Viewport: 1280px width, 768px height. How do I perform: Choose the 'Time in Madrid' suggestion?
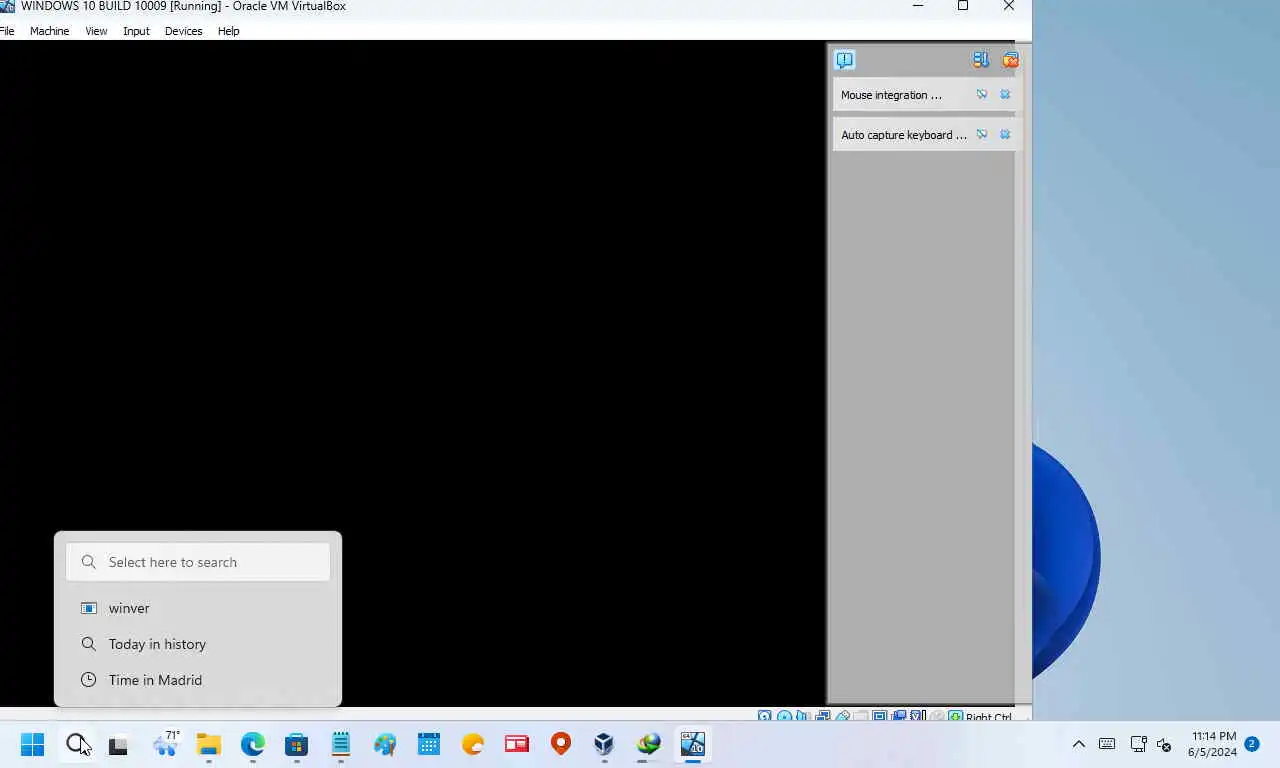click(198, 680)
